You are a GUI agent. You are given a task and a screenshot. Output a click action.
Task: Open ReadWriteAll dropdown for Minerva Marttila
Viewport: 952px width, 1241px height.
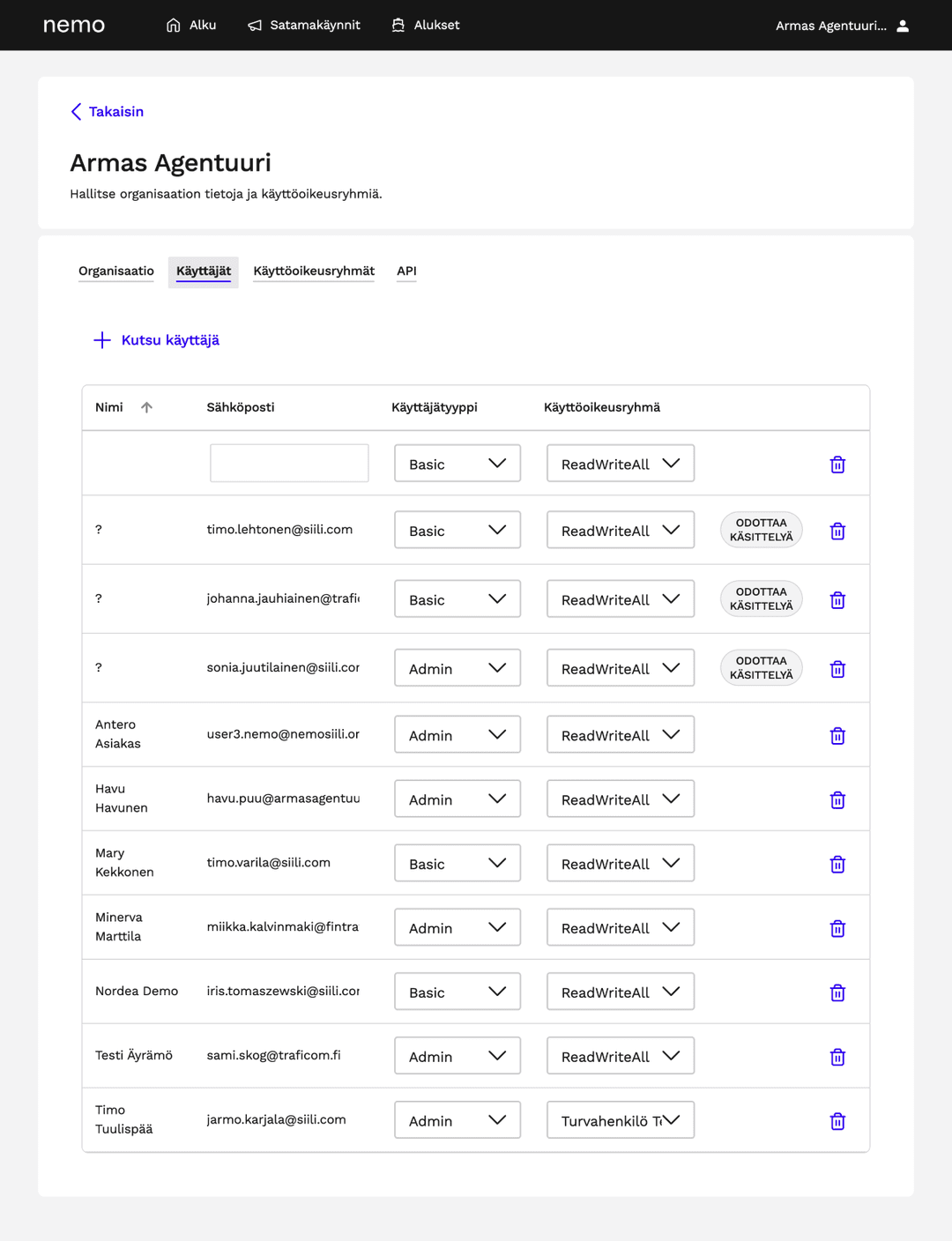(x=620, y=928)
